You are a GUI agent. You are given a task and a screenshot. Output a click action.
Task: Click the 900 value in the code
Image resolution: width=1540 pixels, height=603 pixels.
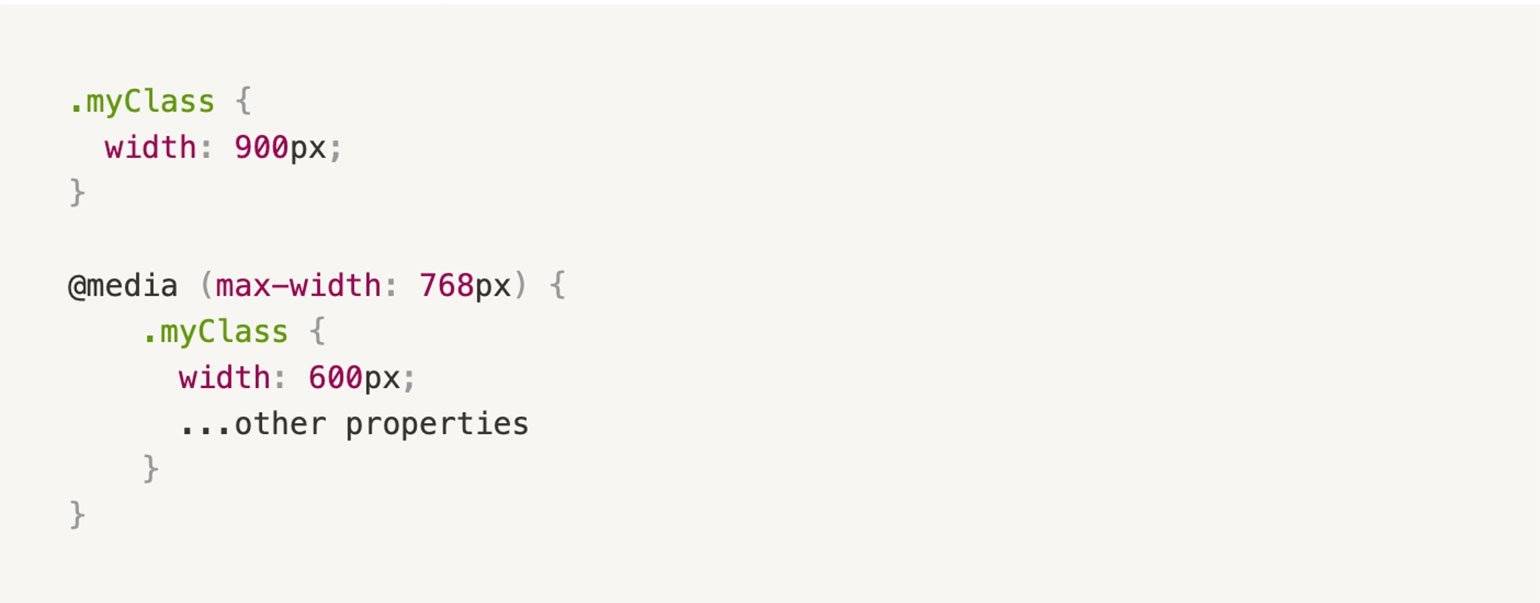(261, 148)
